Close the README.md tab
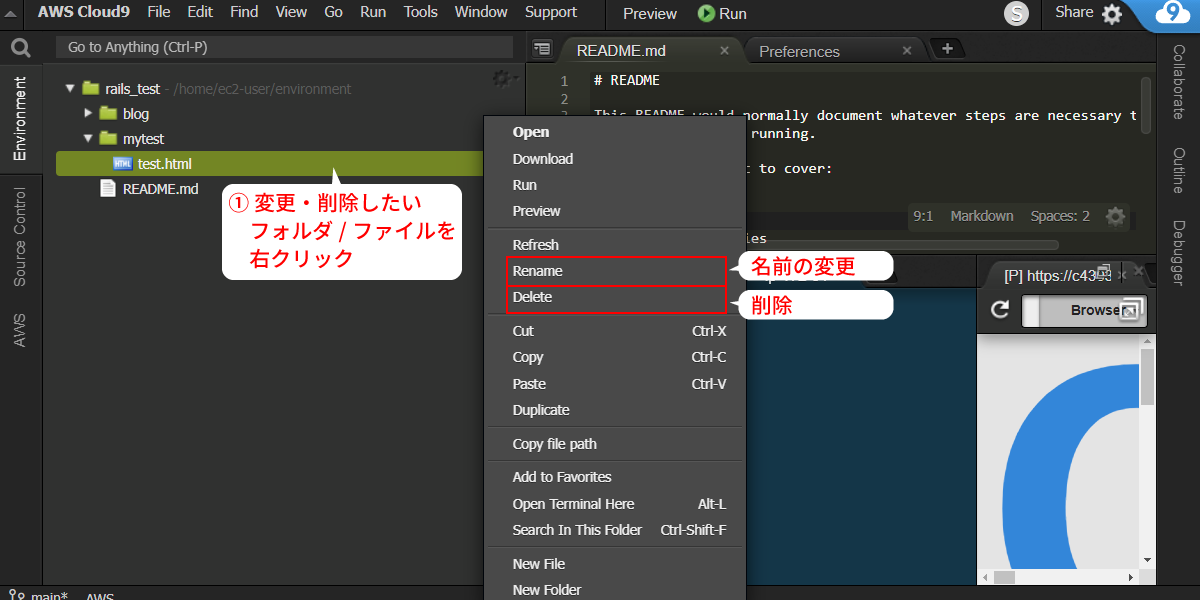The width and height of the screenshot is (1200, 600). (724, 50)
